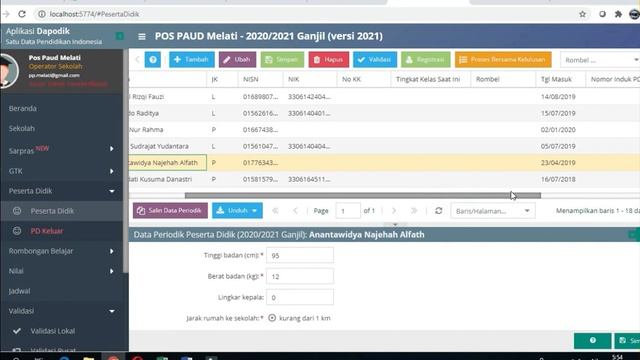Click the Berat badan input field
Viewport: 640px width, 360px height.
click(x=300, y=277)
